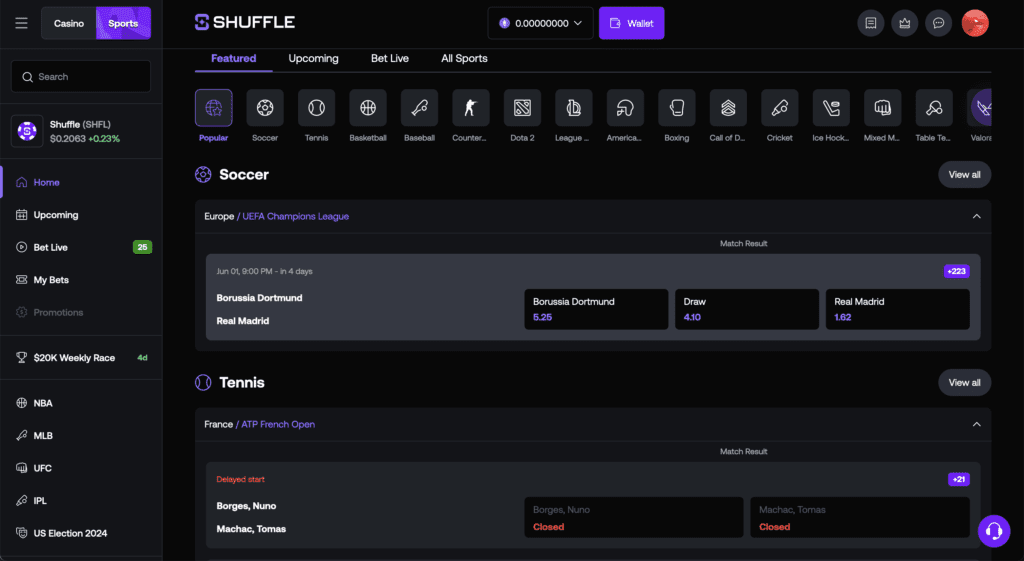
Task: Select the Cricket category icon
Action: (x=780, y=108)
